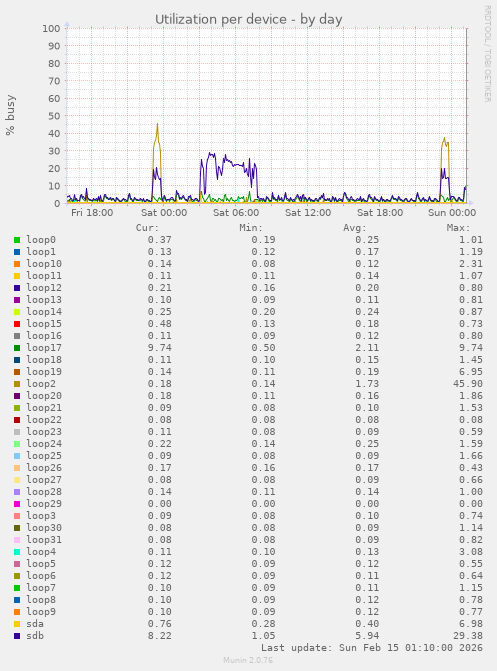
Task: Click loop4's max value 3.08
Action: pyautogui.click(x=471, y=552)
